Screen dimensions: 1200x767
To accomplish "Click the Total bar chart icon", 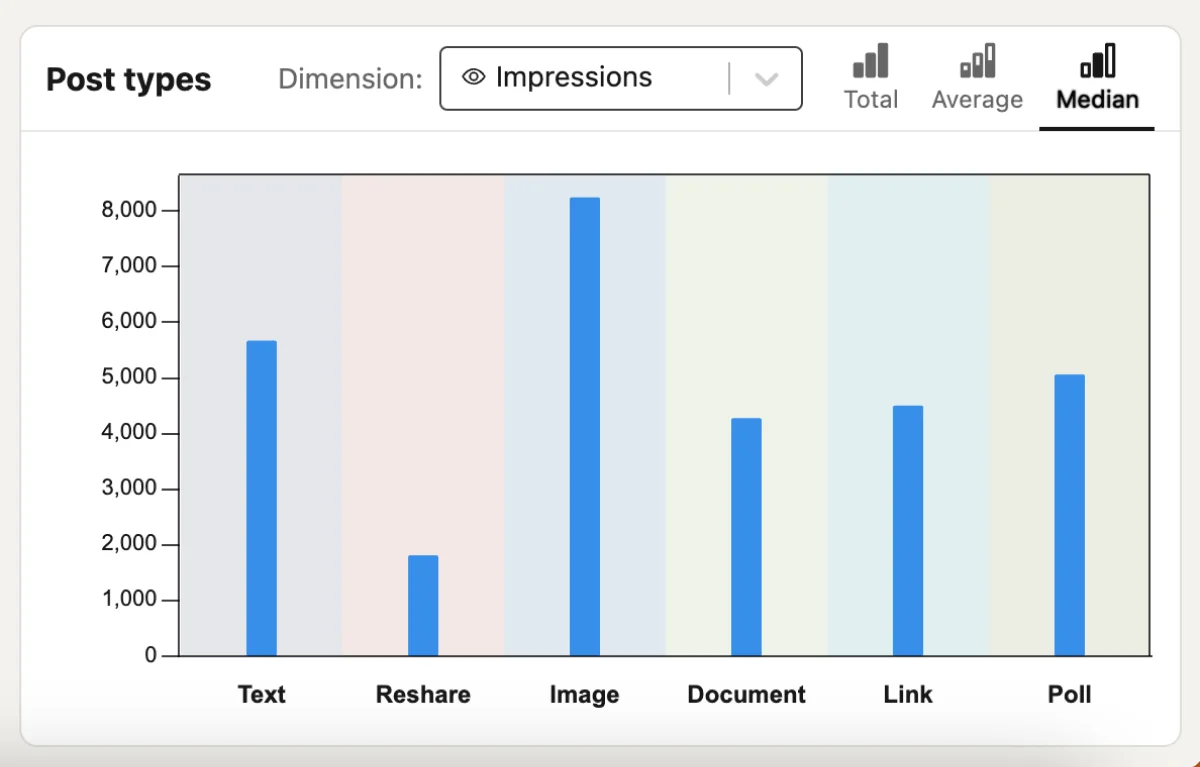I will [x=870, y=61].
